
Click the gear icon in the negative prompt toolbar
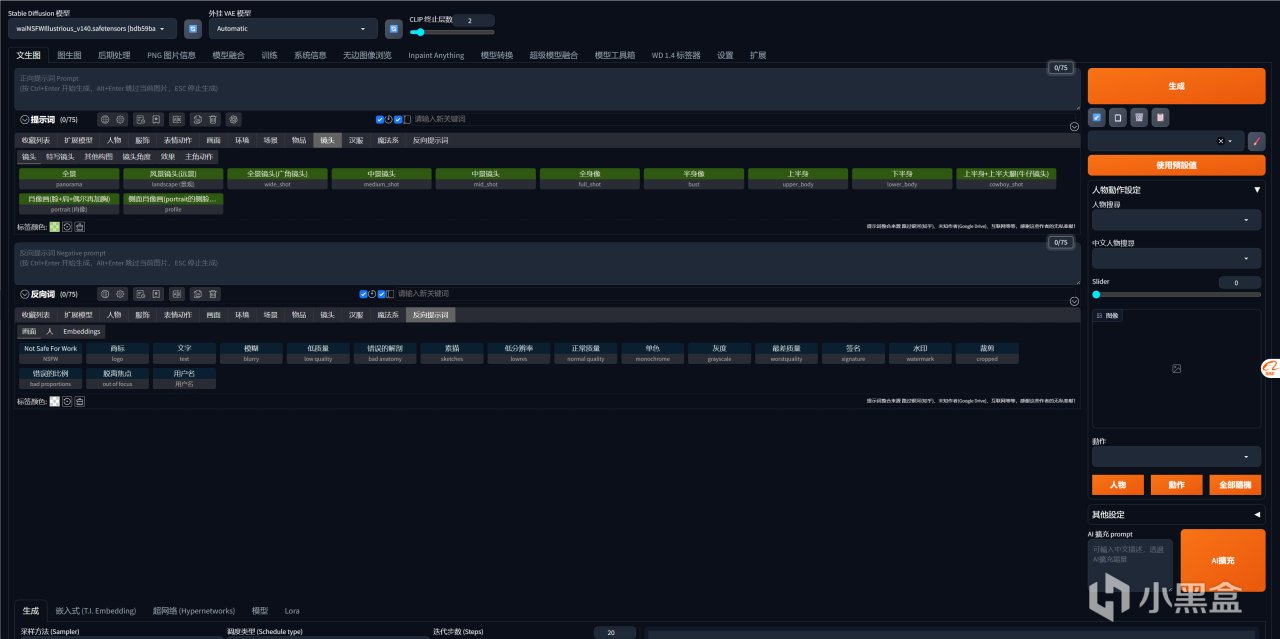click(120, 294)
